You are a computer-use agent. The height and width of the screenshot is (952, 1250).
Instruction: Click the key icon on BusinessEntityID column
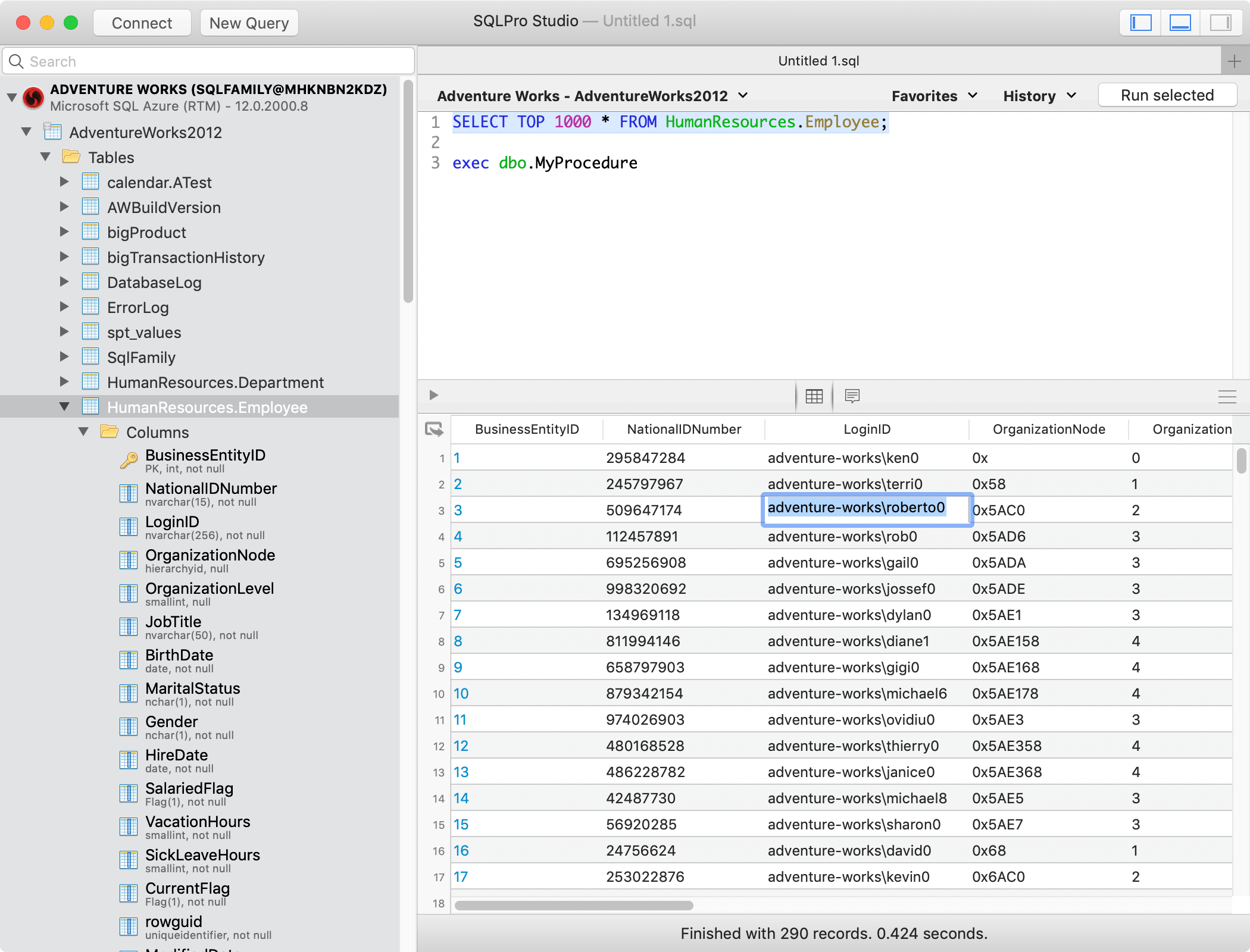(x=129, y=461)
